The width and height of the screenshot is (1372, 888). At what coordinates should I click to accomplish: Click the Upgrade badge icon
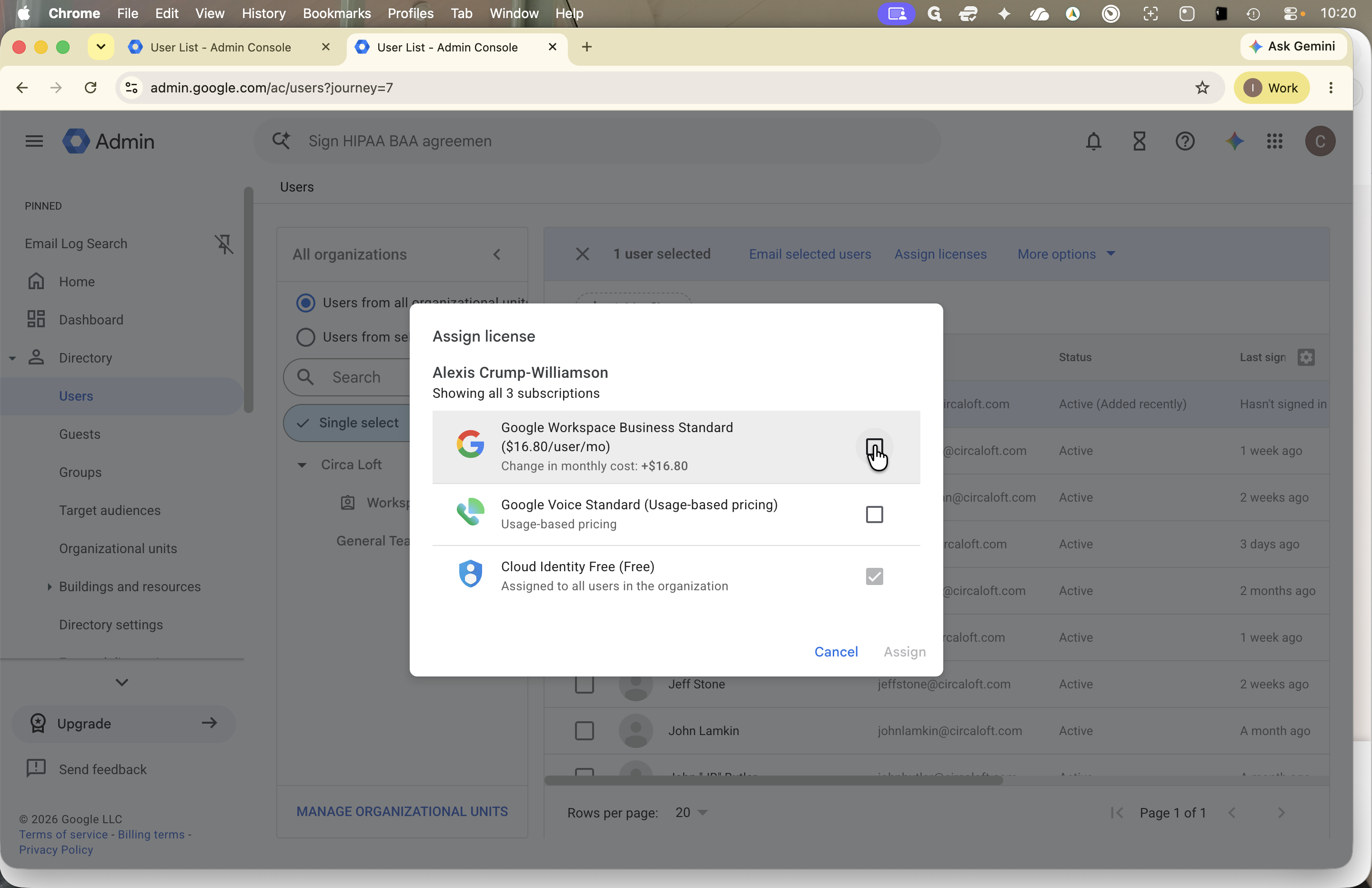[x=38, y=723]
